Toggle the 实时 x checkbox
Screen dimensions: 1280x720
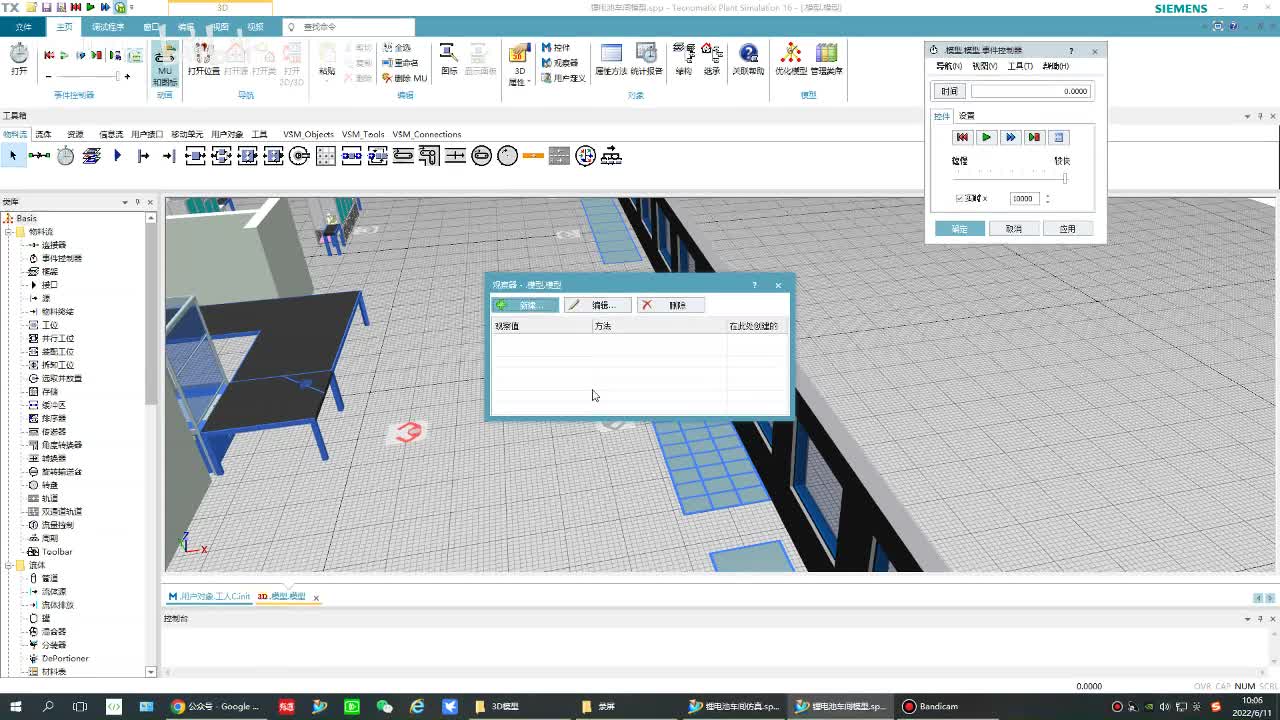[x=960, y=198]
